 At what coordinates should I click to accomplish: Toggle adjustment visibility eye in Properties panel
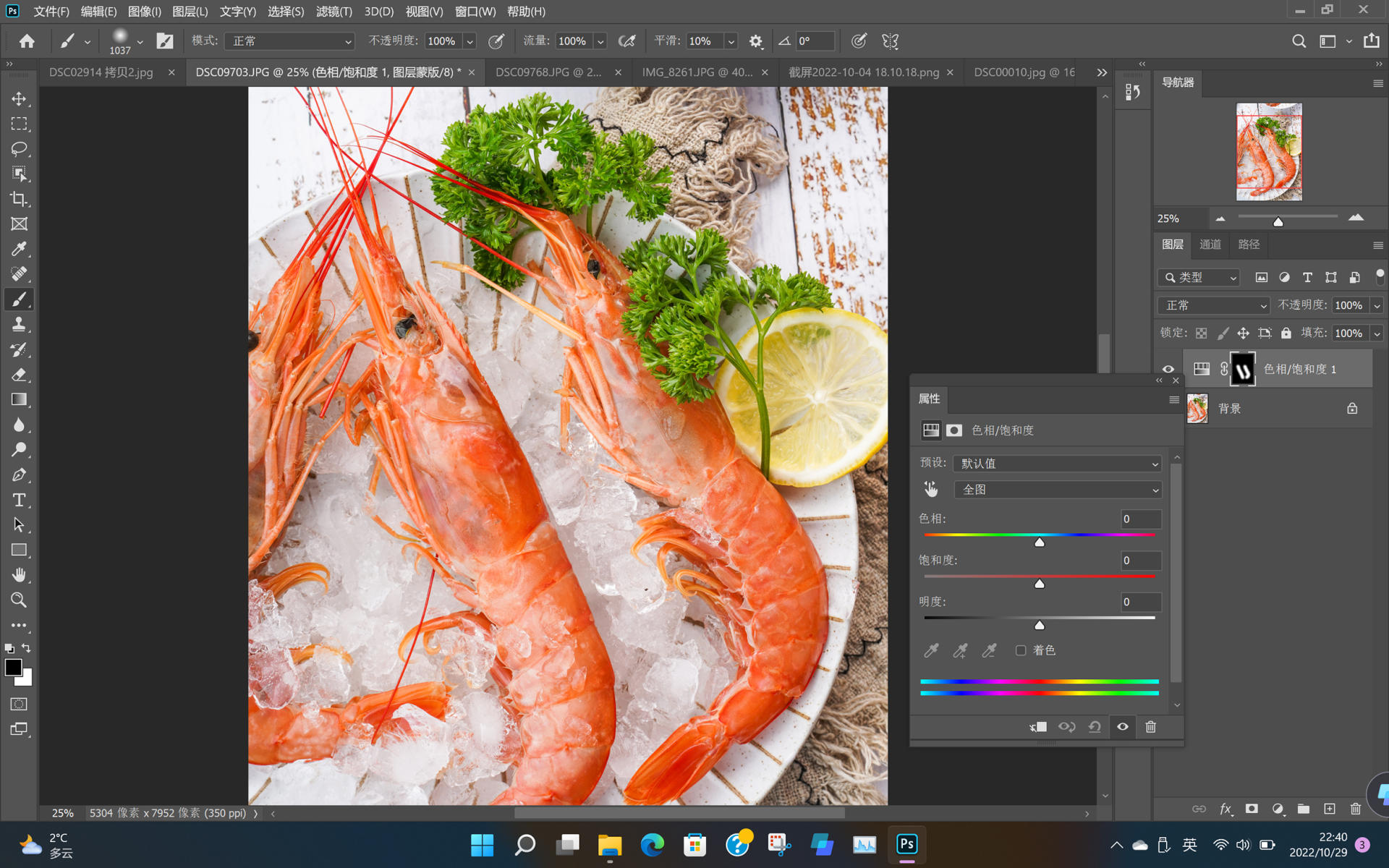1122,727
